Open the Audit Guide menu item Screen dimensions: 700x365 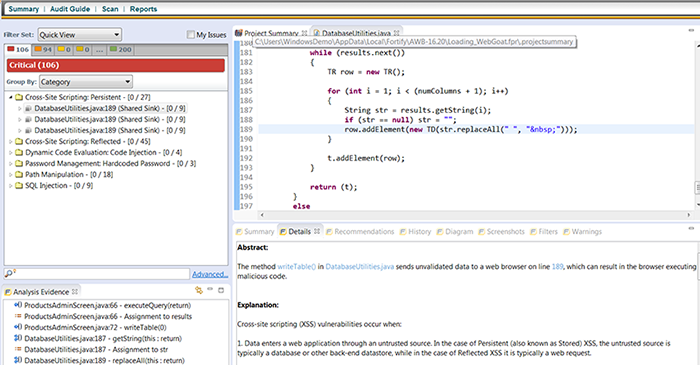(x=70, y=9)
